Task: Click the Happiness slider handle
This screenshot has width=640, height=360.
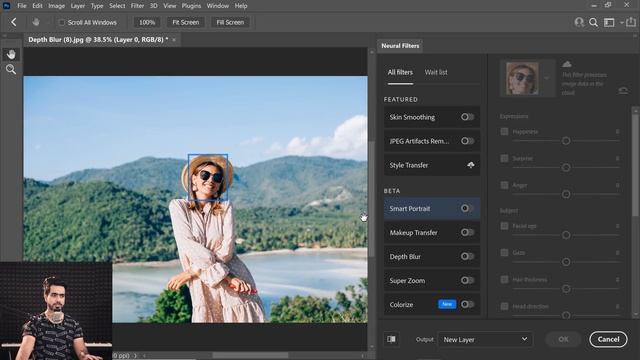Action: tap(566, 141)
